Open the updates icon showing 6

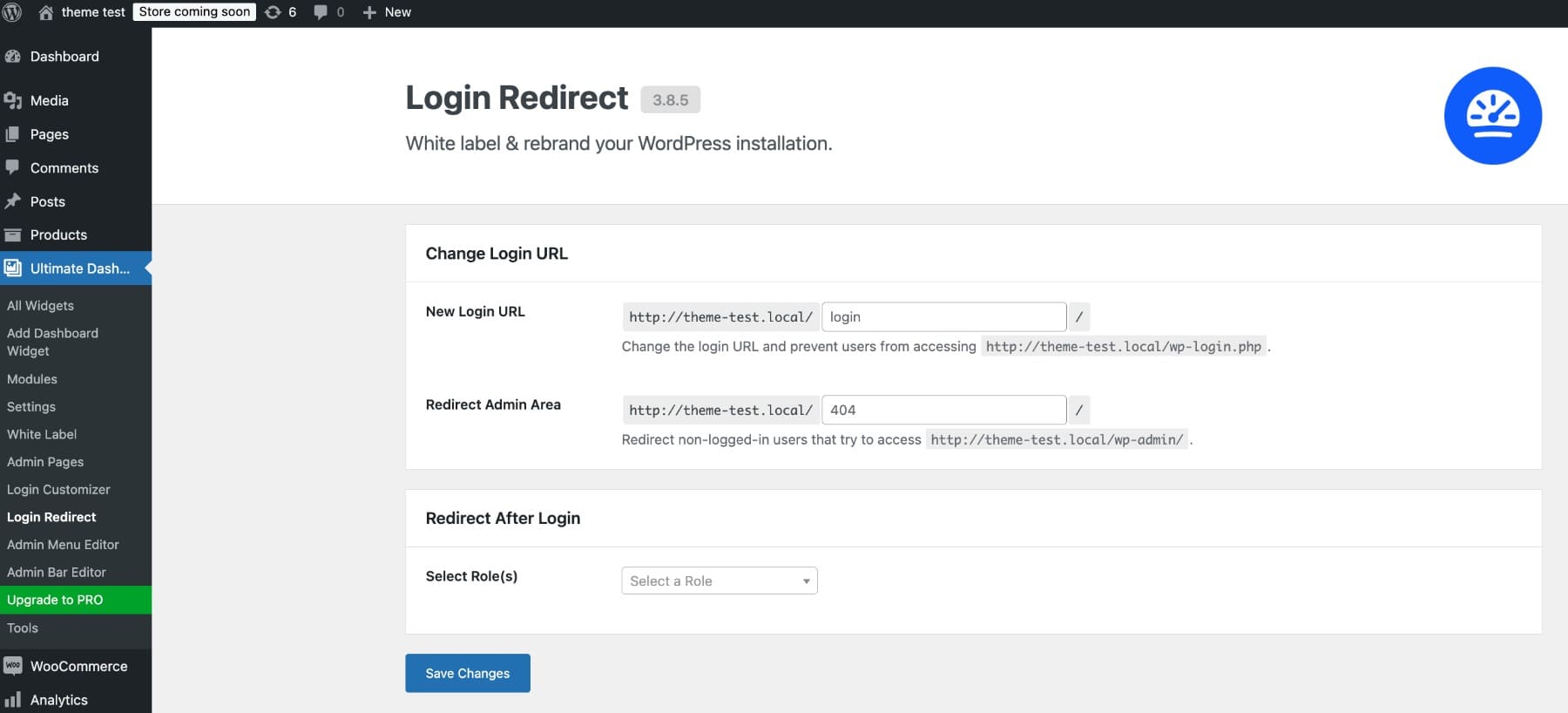coord(273,12)
